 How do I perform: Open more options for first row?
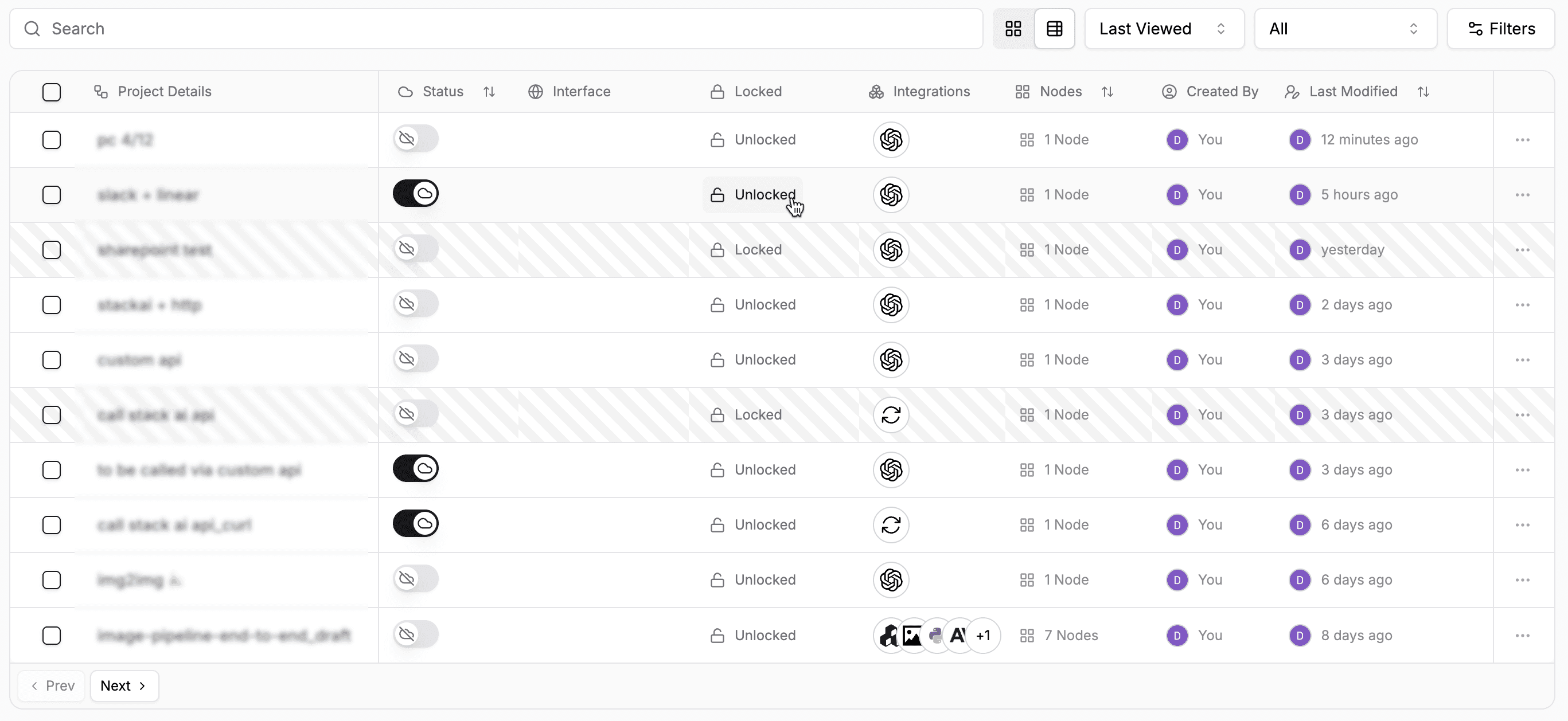[1522, 140]
